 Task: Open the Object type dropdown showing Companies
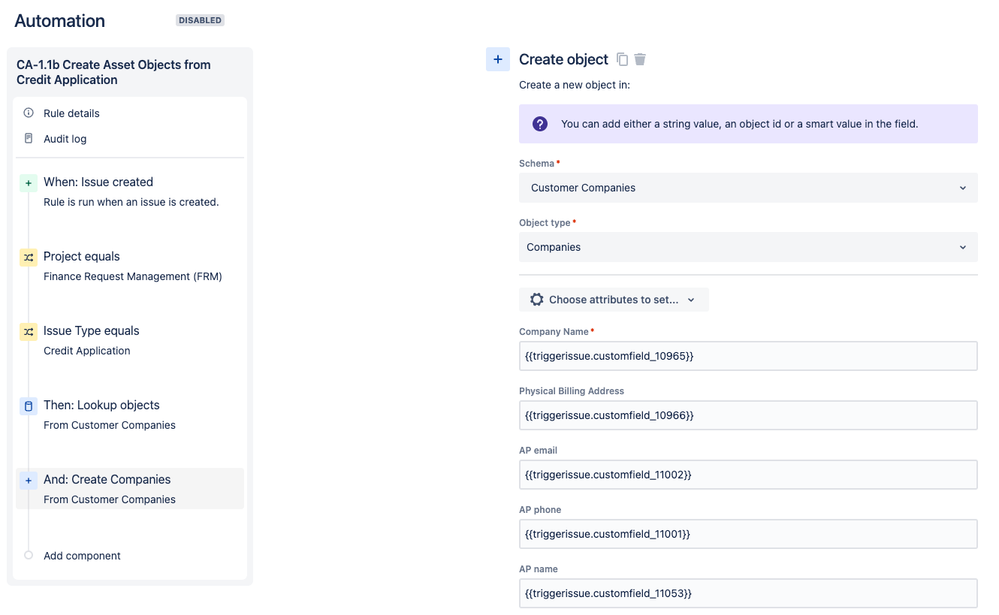(x=748, y=247)
